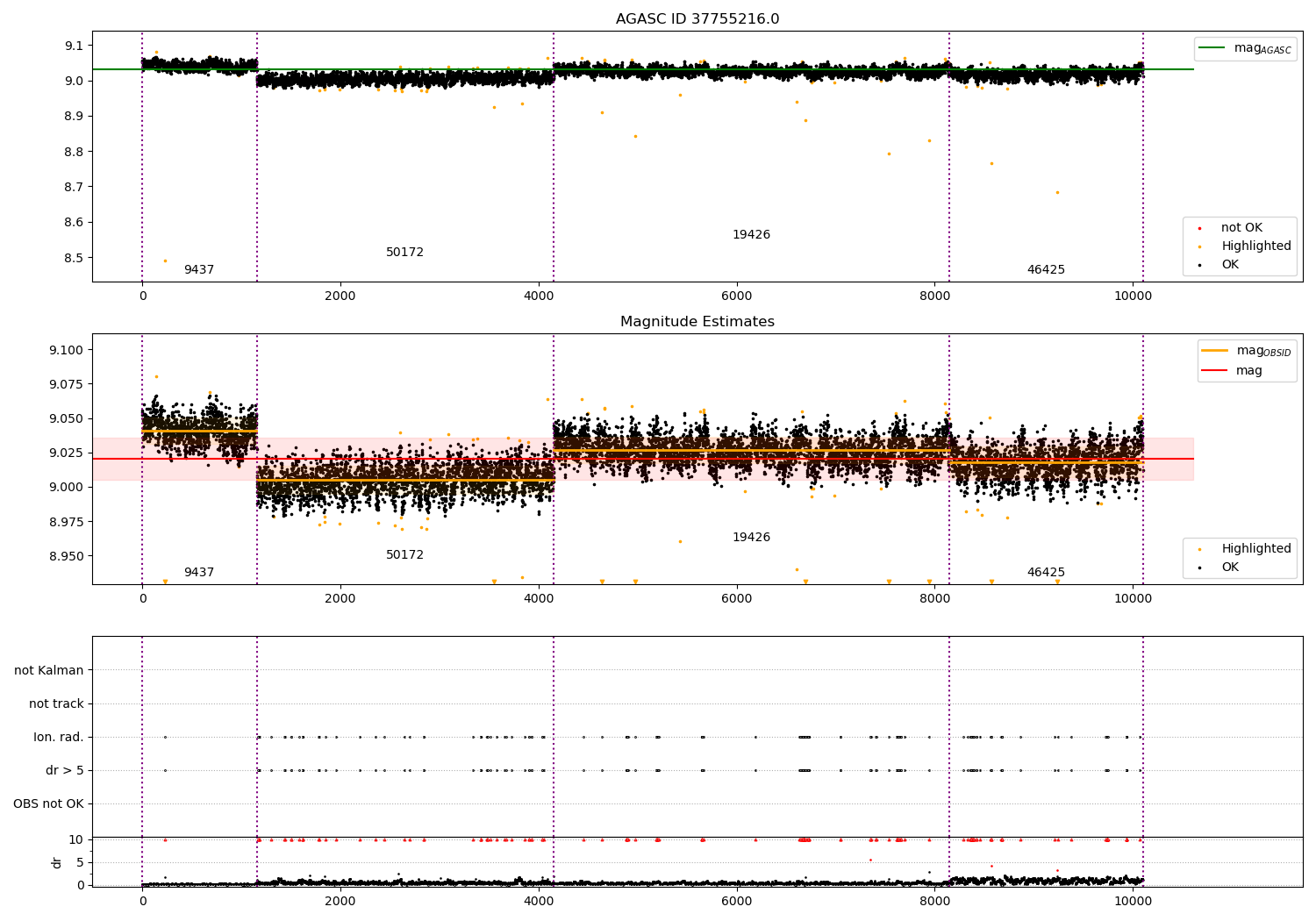Click x-tick '10000' under the top plot

(1133, 296)
